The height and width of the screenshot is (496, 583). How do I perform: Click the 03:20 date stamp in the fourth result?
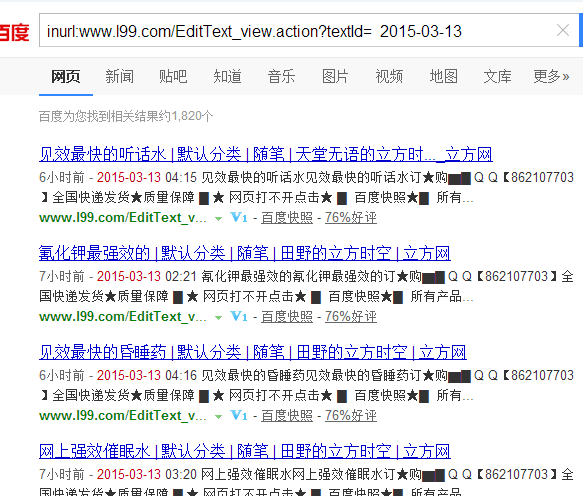tap(147, 474)
